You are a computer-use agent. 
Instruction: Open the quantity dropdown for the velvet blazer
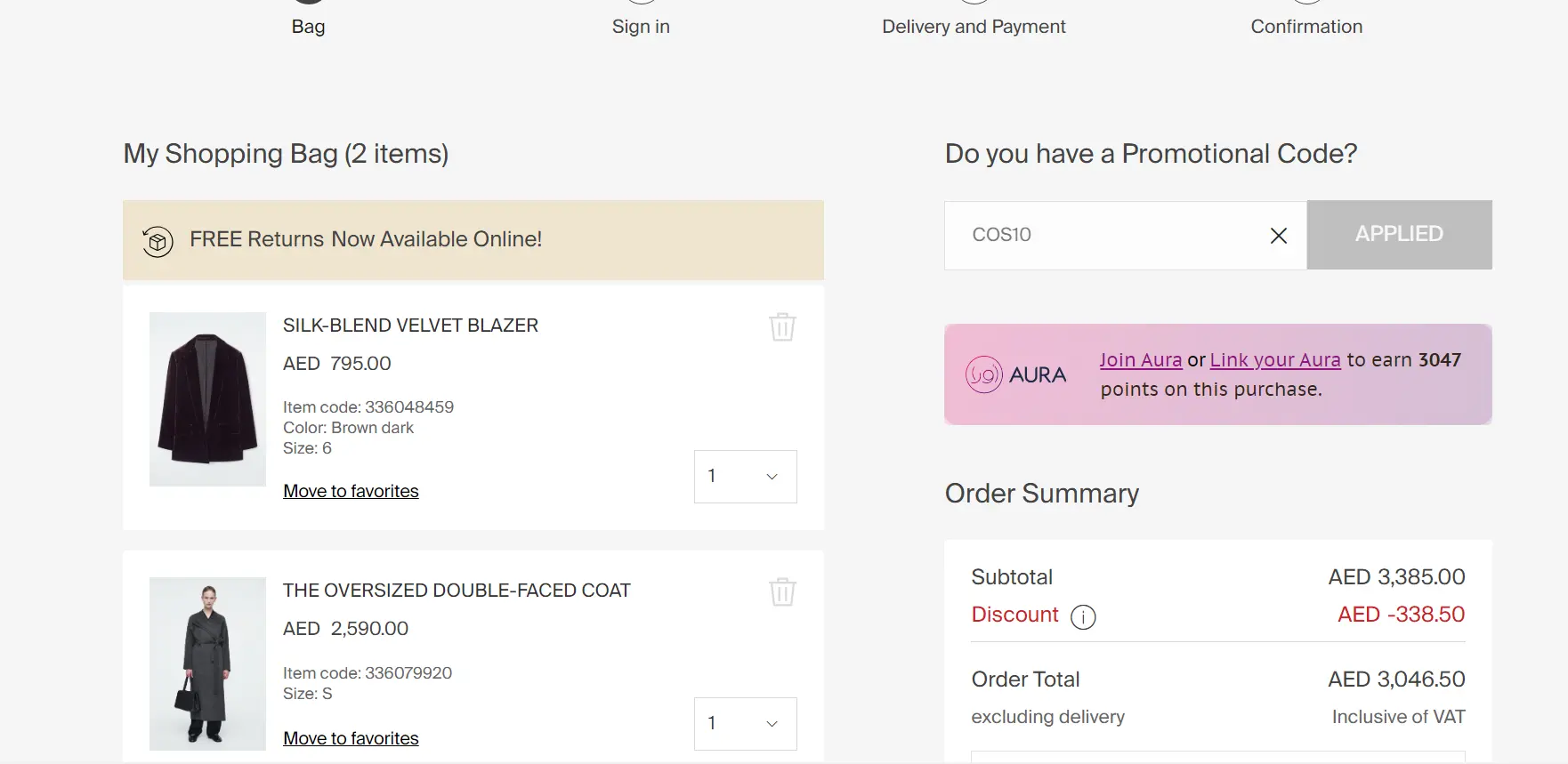(745, 476)
